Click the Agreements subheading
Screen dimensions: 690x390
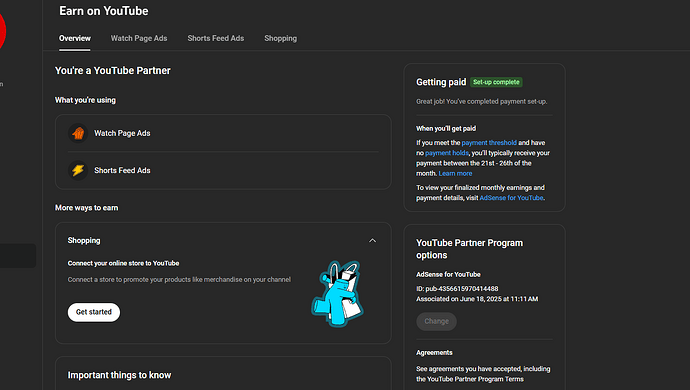434,353
